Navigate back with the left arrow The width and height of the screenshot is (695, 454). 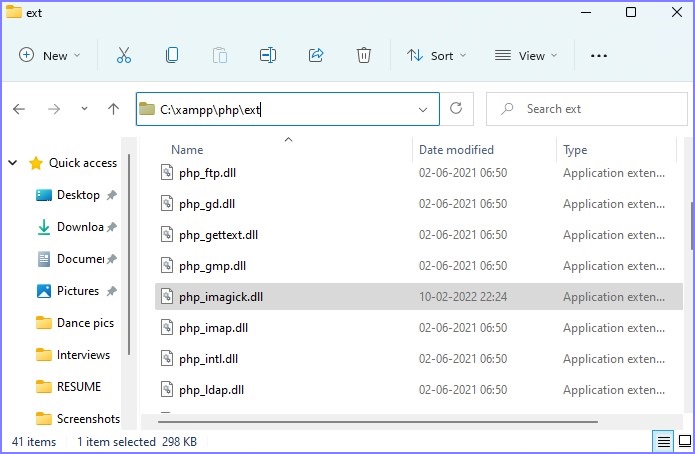click(19, 109)
